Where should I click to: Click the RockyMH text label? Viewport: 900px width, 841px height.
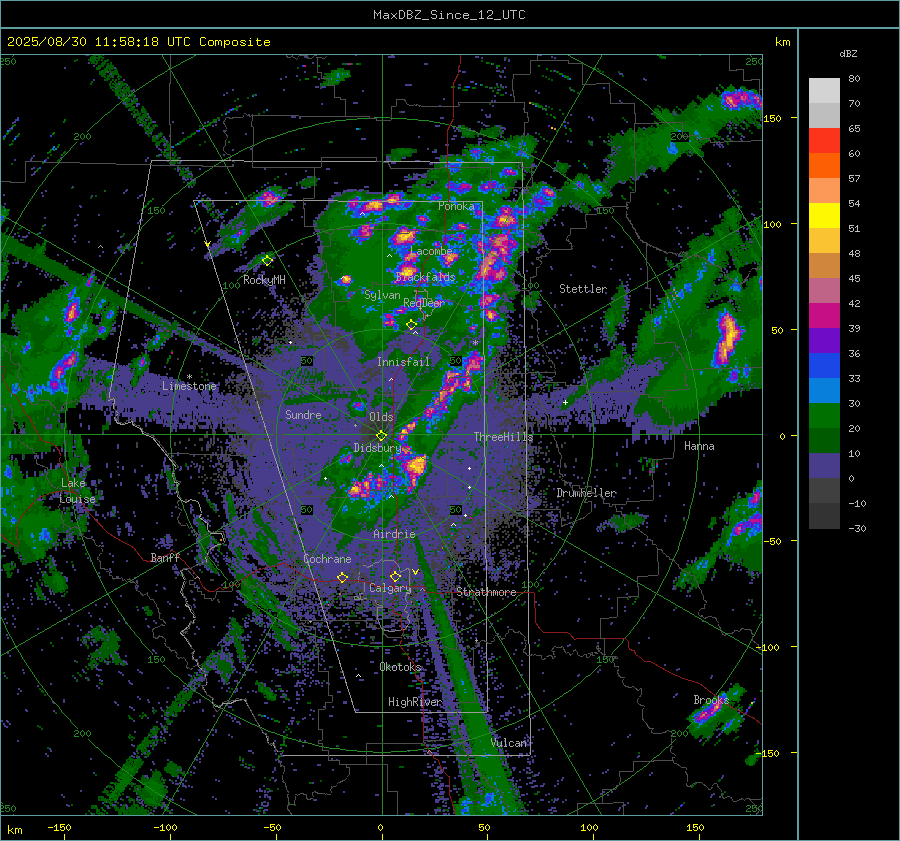tap(264, 280)
